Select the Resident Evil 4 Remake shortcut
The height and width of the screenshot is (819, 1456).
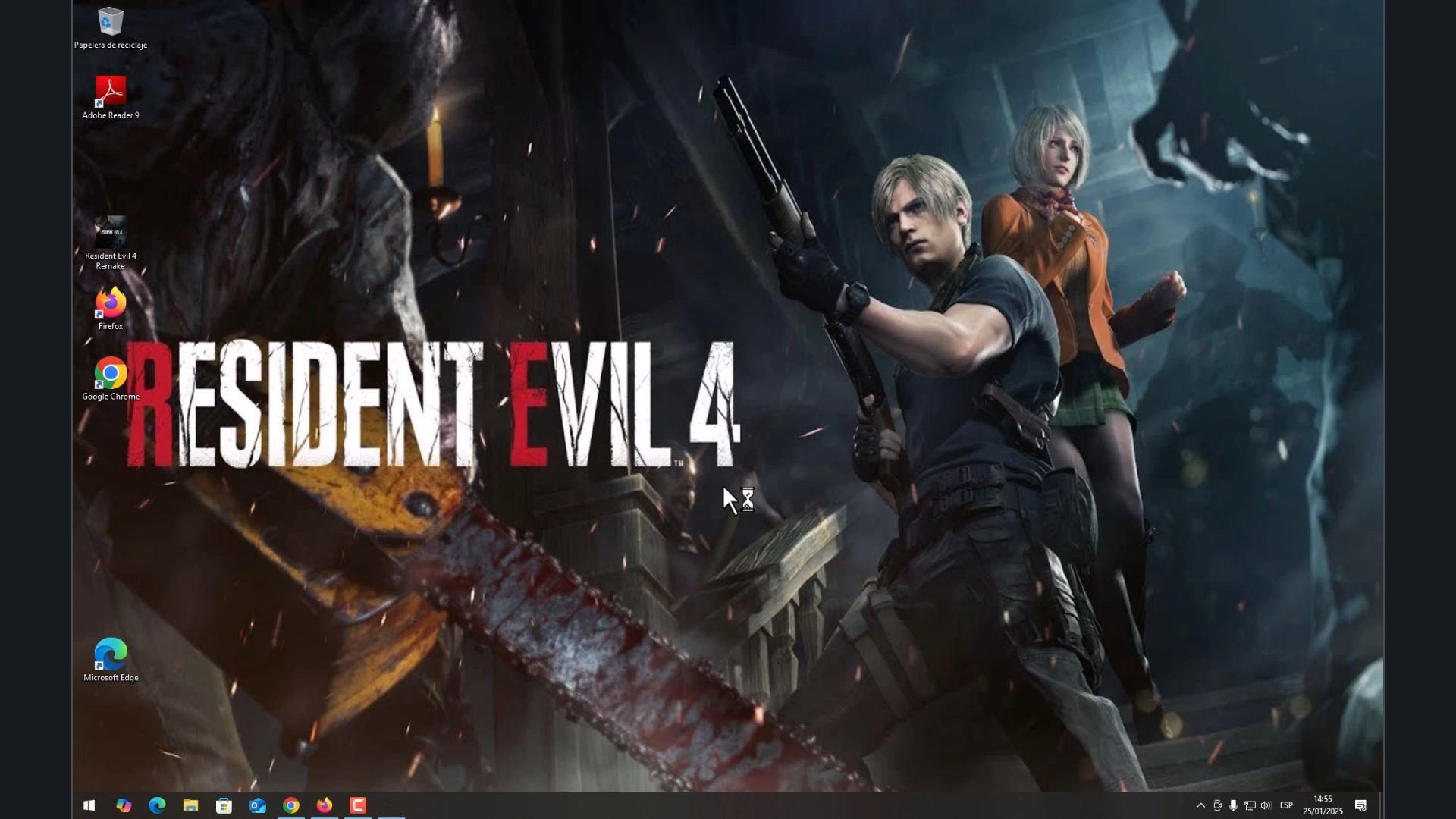(x=111, y=243)
